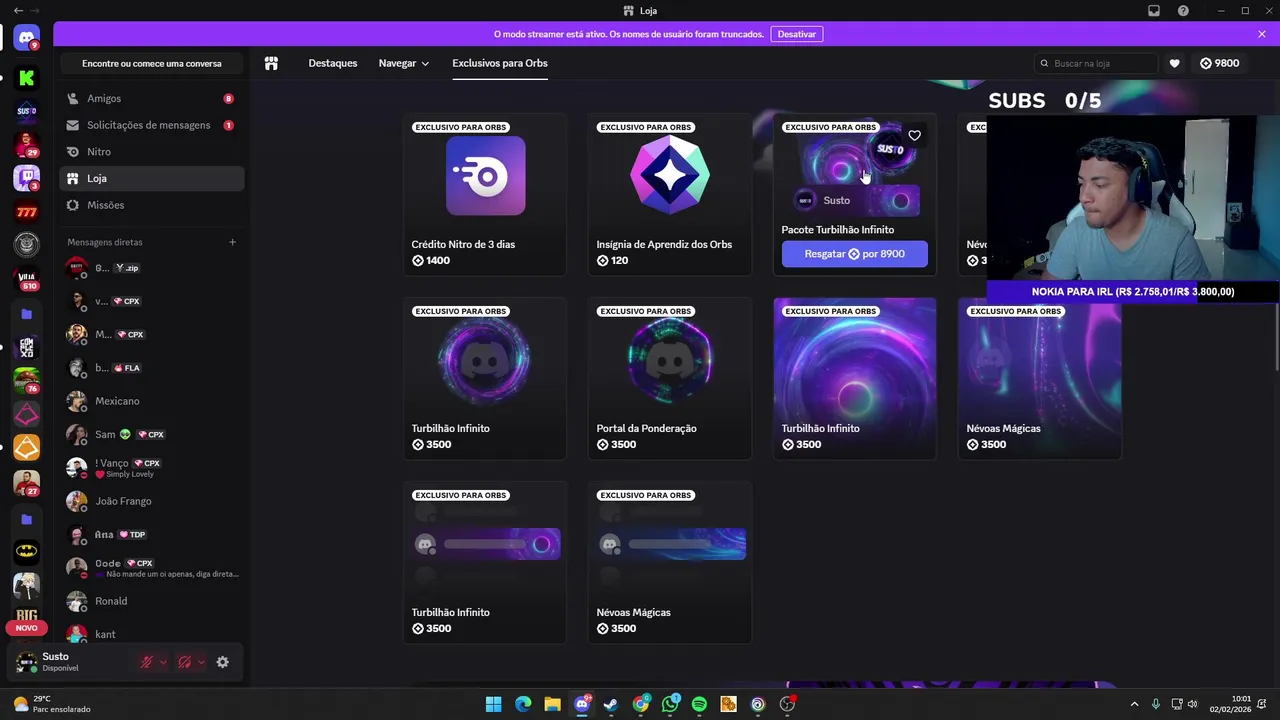Open the wishlist heart icon near search

click(x=1175, y=63)
